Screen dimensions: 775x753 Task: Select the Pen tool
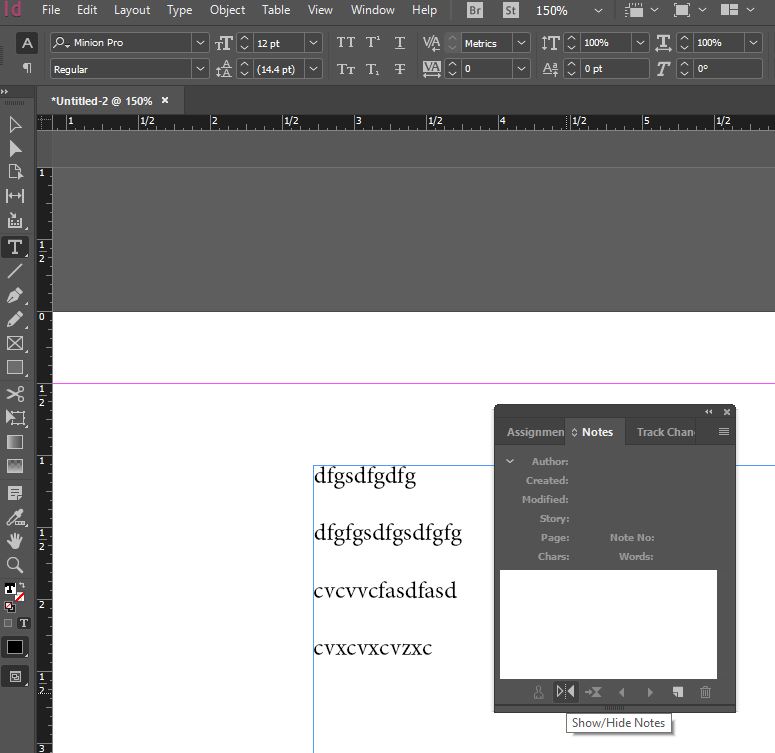(x=15, y=295)
